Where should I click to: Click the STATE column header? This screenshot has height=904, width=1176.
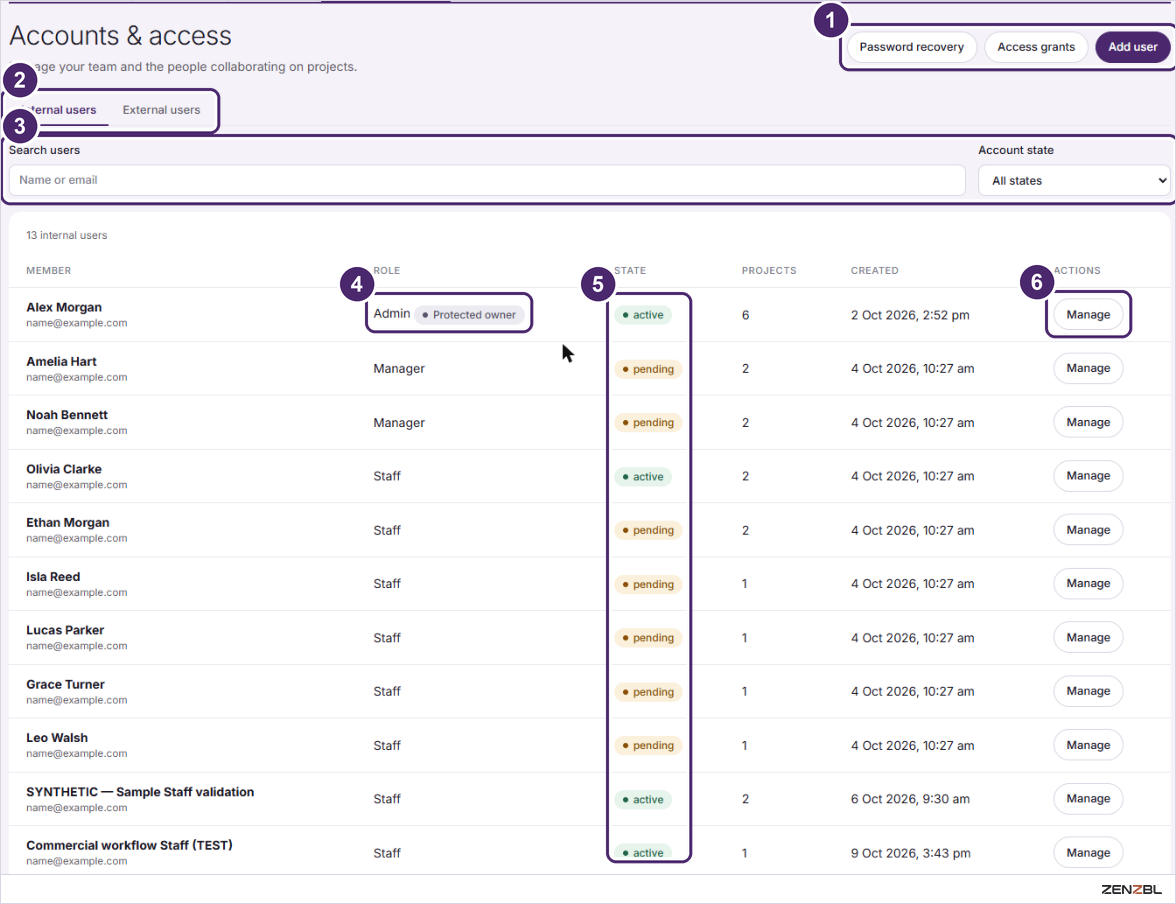[630, 271]
